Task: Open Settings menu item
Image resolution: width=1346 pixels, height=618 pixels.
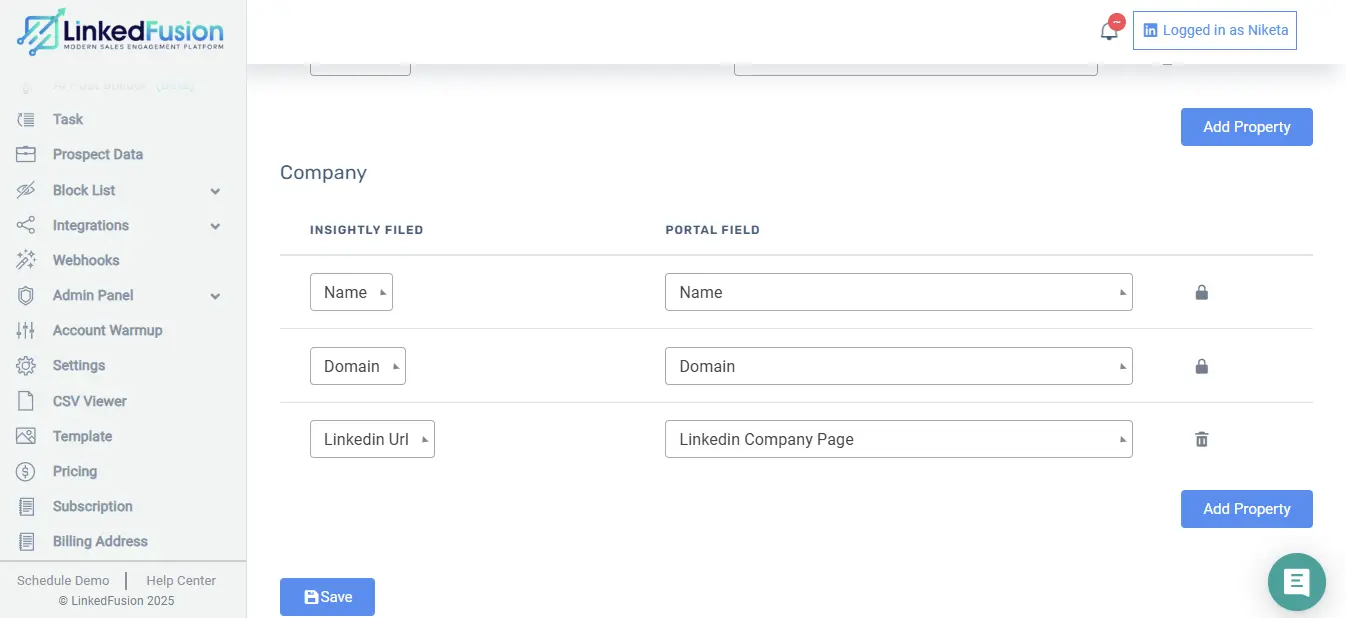Action: click(79, 365)
